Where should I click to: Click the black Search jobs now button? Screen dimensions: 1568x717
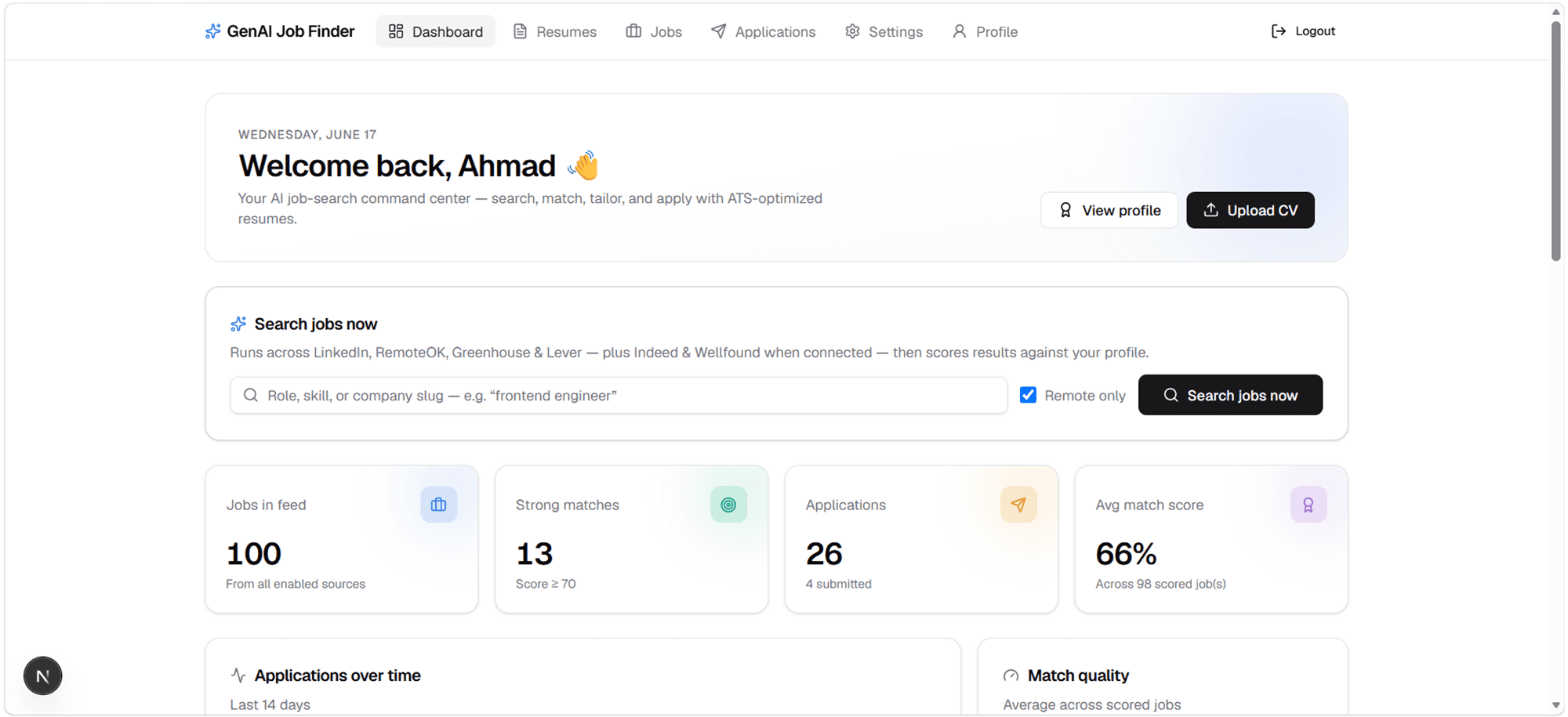point(1230,395)
